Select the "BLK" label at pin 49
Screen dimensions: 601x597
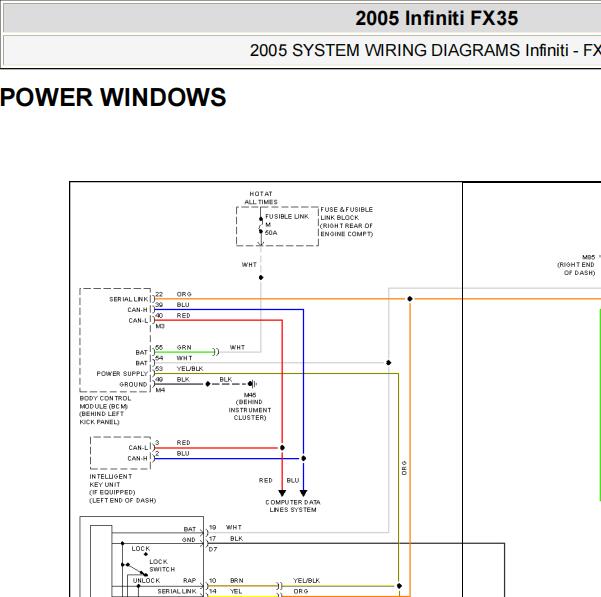[183, 379]
